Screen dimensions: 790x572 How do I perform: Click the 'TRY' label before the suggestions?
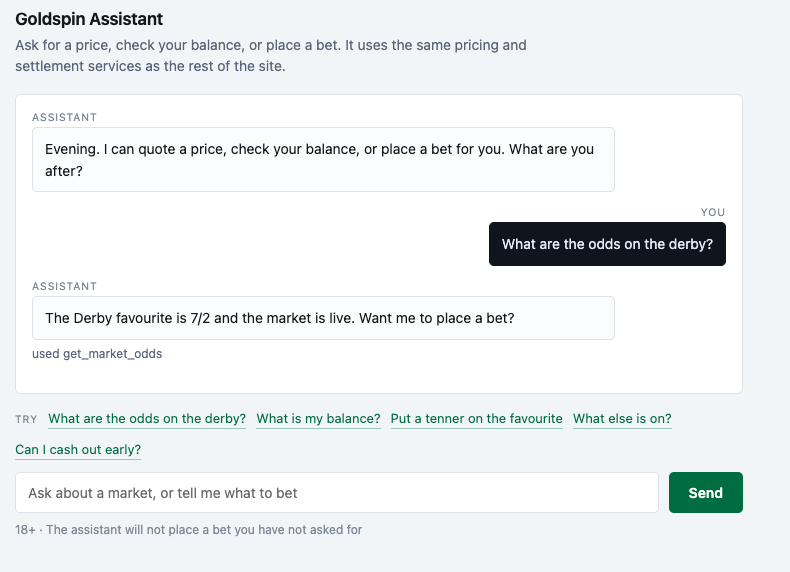tap(26, 419)
